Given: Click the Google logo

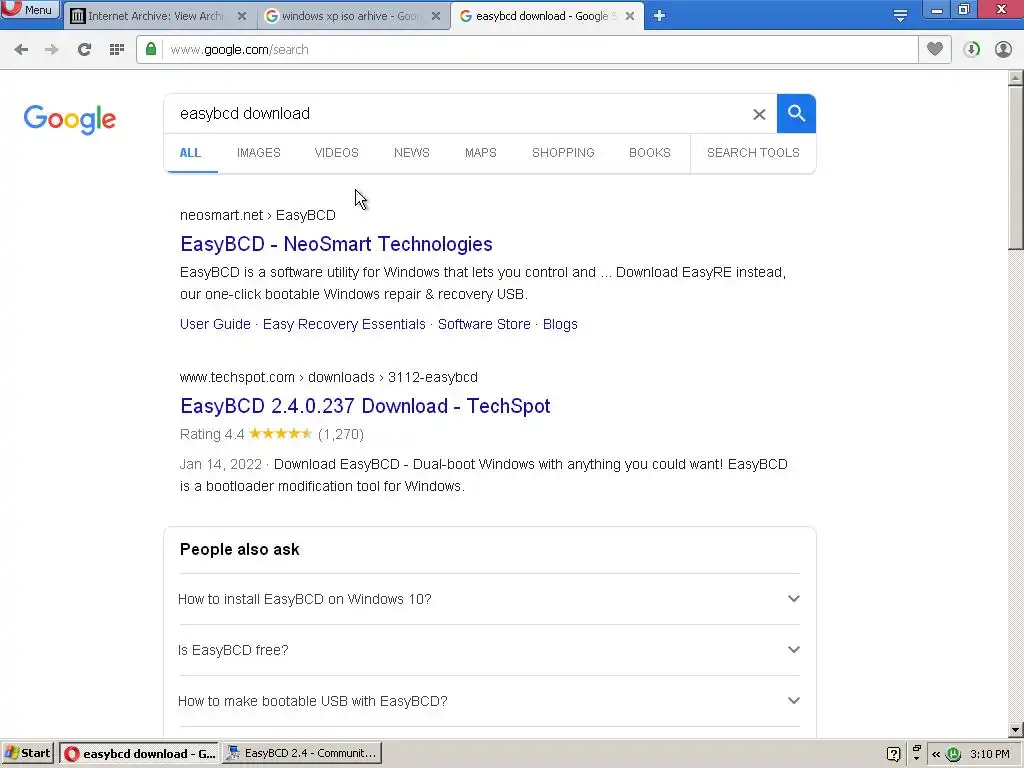Looking at the screenshot, I should pyautogui.click(x=70, y=119).
